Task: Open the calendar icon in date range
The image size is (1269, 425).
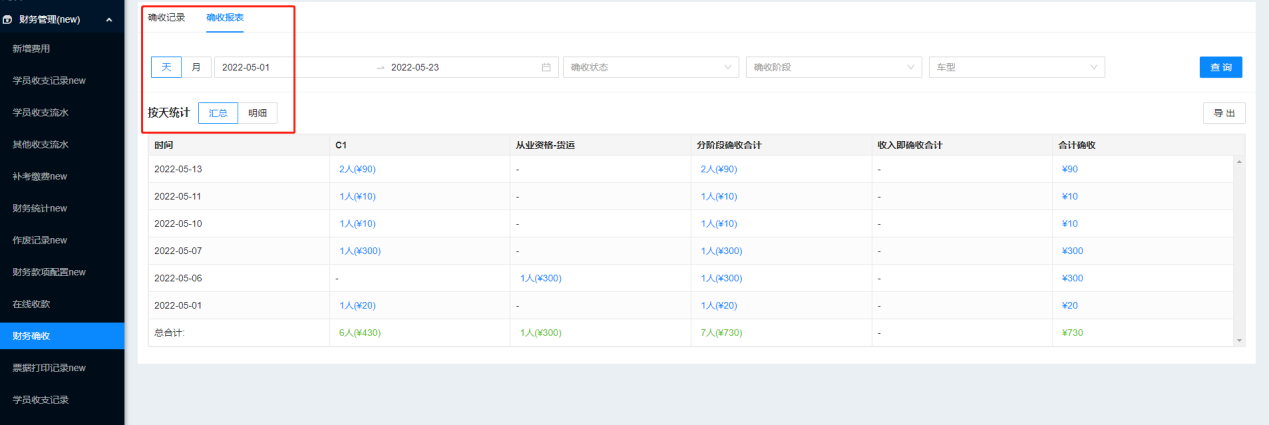Action: click(546, 67)
